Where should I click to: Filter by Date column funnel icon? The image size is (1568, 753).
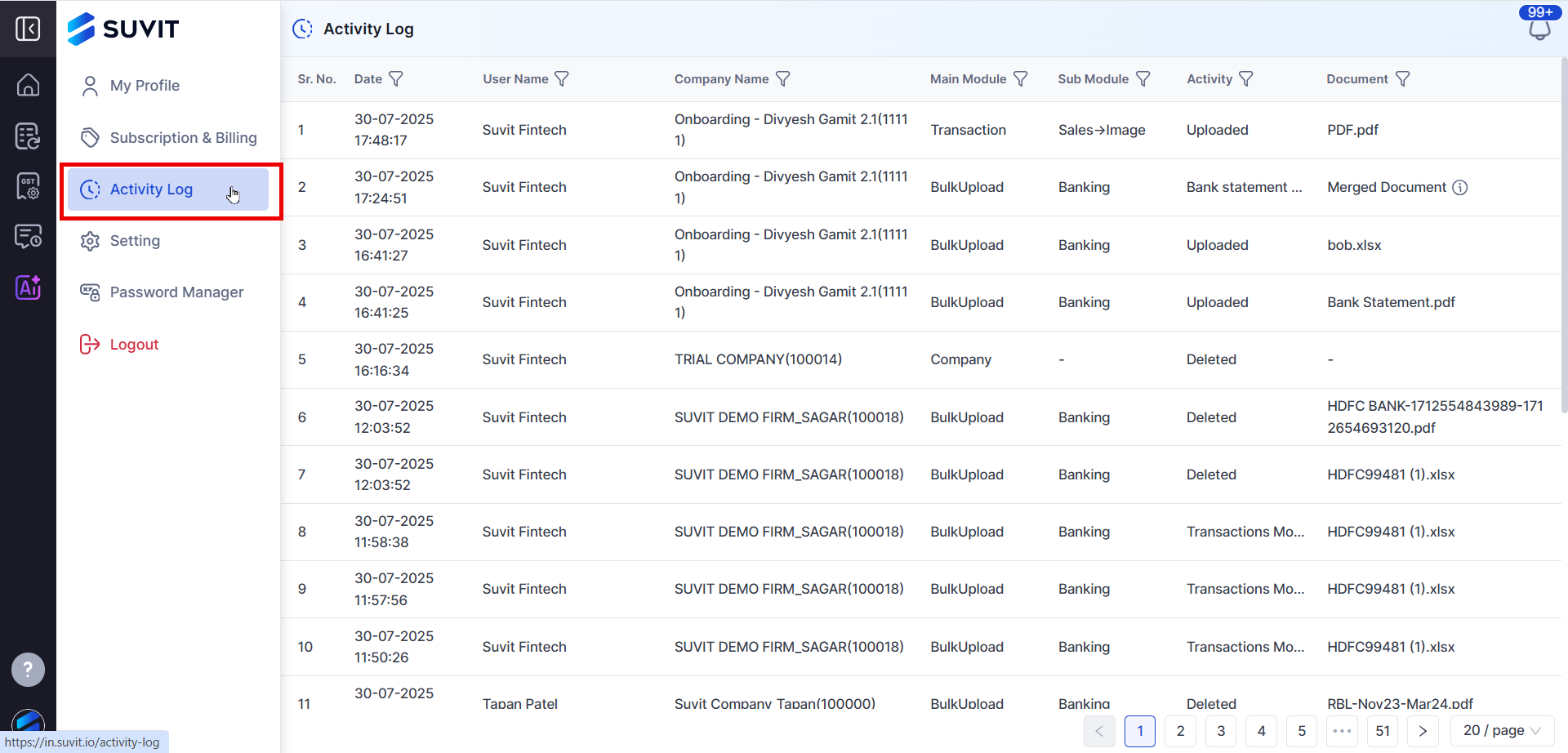(x=396, y=79)
